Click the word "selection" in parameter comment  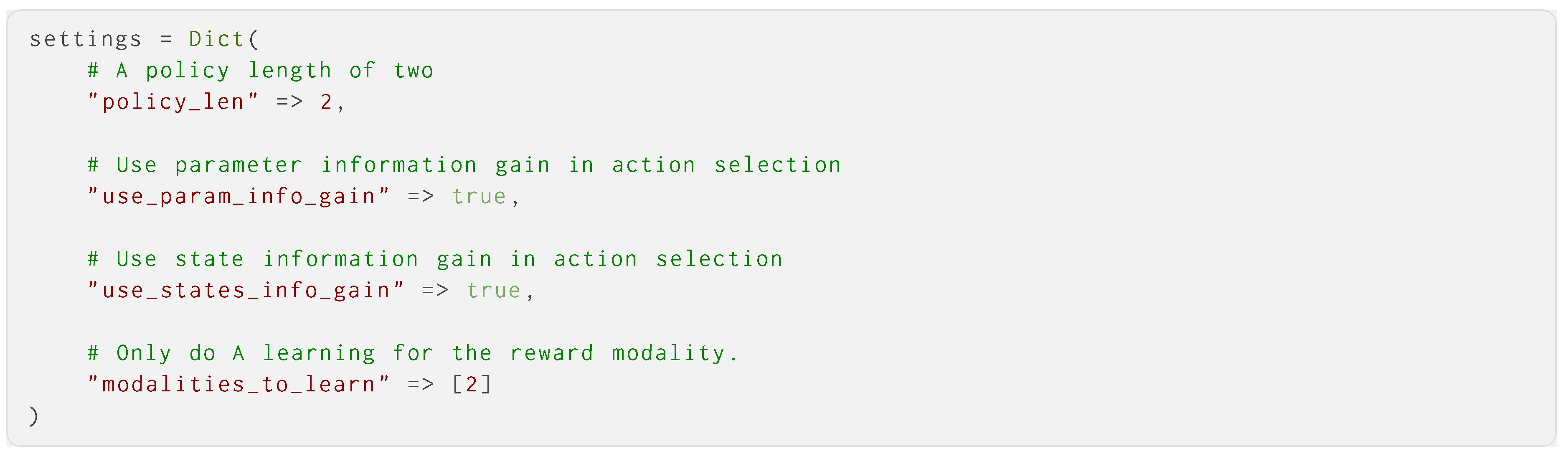(777, 165)
